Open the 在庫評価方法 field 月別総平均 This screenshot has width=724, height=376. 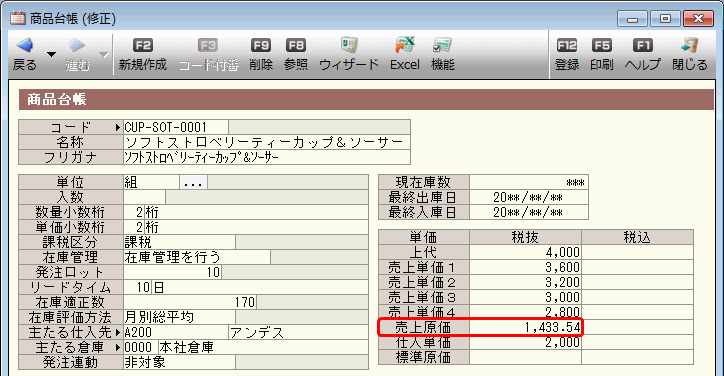179,317
